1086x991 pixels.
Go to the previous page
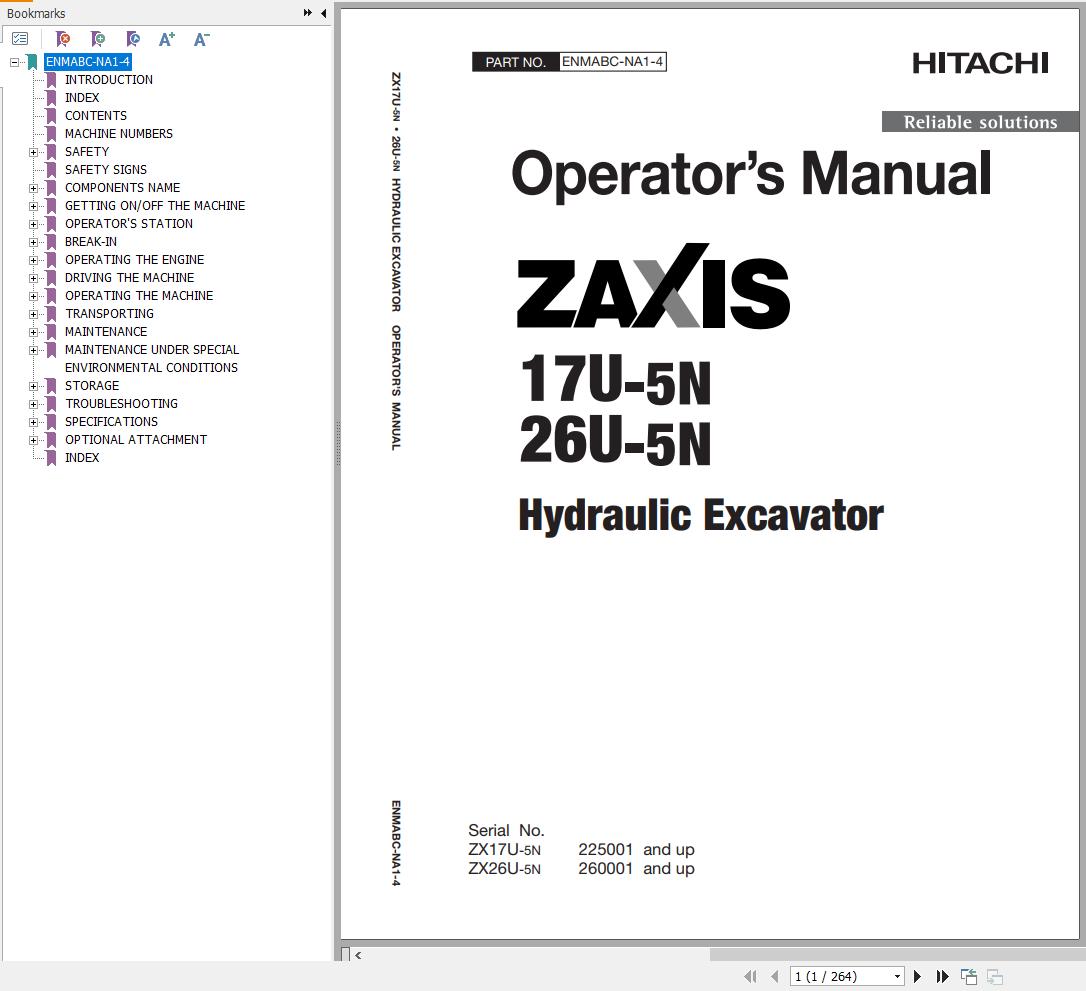tap(774, 976)
